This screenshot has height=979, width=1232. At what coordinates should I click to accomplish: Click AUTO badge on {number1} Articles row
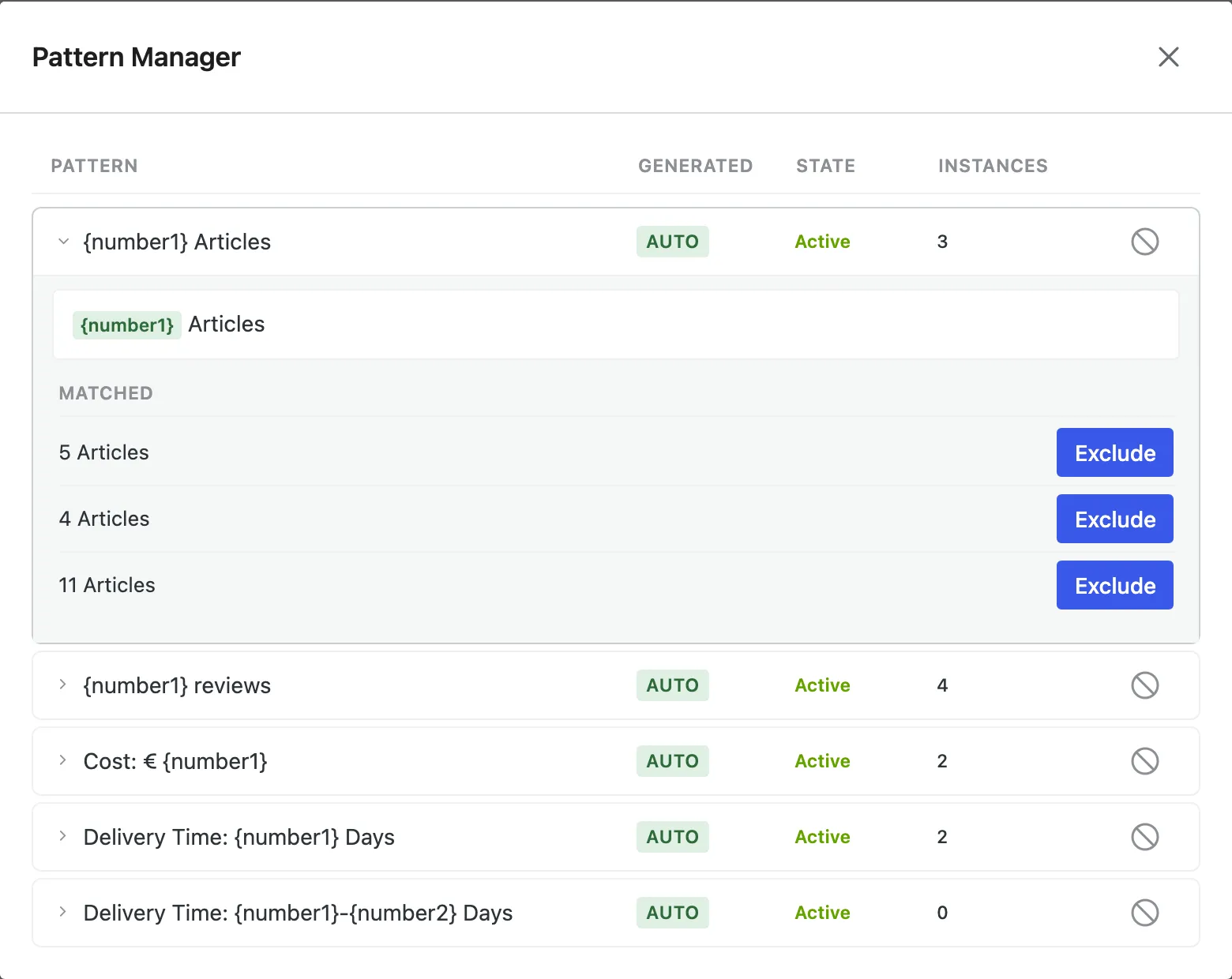pyautogui.click(x=673, y=242)
